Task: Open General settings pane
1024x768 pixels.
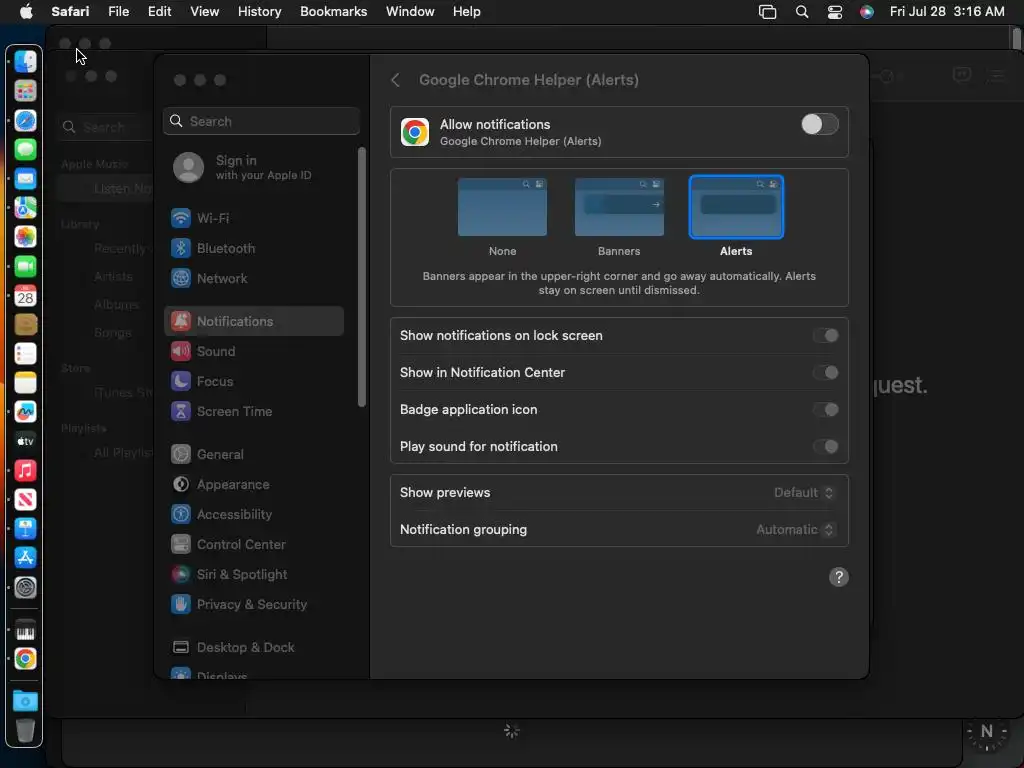Action: pos(253,455)
